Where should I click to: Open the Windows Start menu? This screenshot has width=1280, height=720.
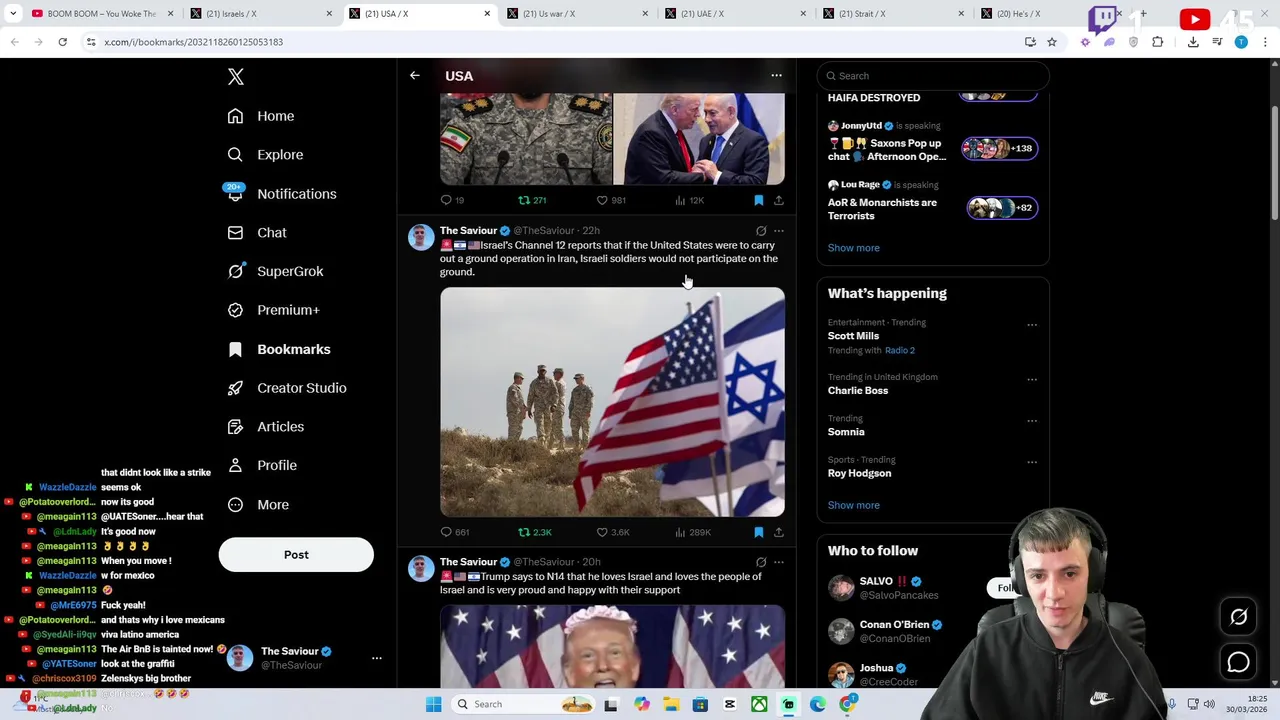(x=433, y=704)
